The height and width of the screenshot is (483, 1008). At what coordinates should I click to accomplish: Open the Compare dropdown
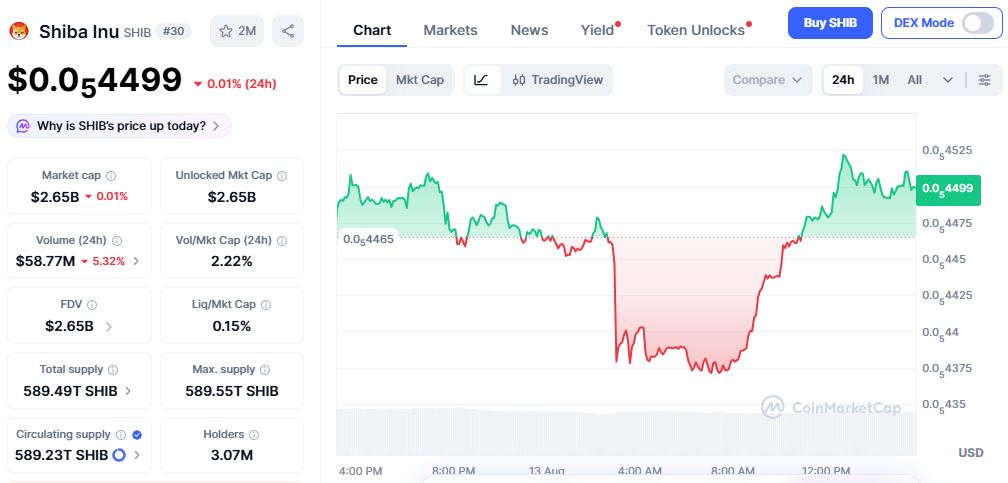coord(768,80)
